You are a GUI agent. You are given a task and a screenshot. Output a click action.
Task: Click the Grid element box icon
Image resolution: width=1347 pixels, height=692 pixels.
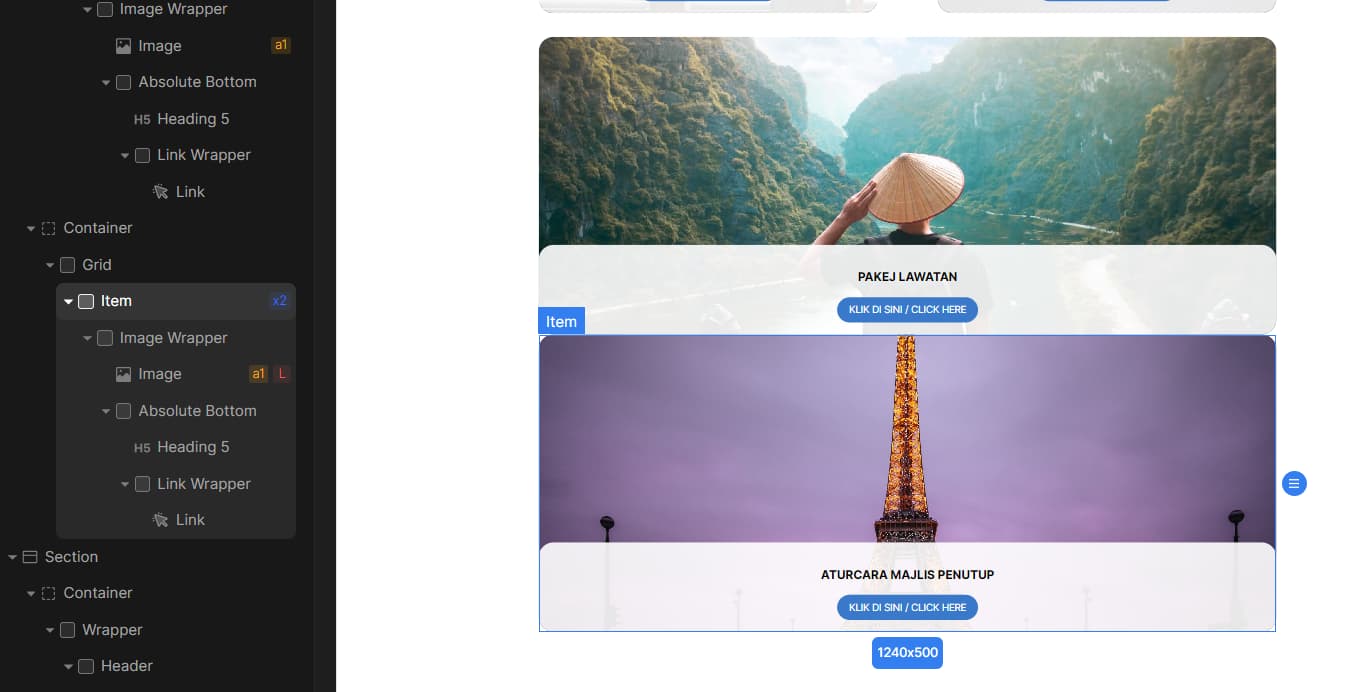[x=67, y=265]
